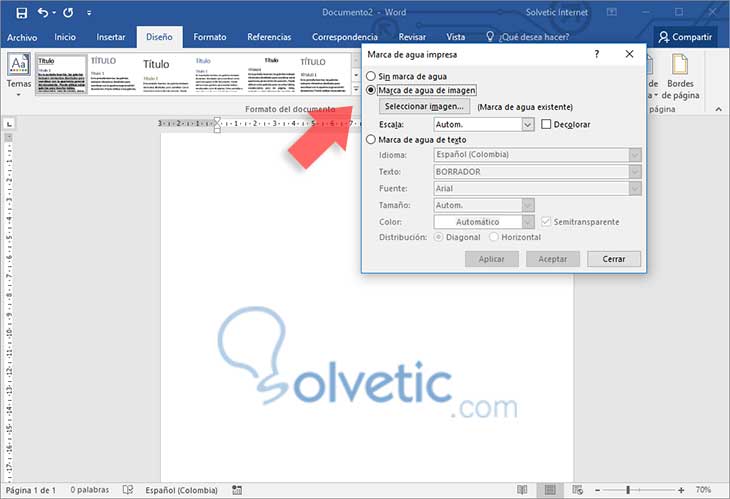Image resolution: width=730 pixels, height=499 pixels.
Task: Click 'Página 1 de 1' in status bar
Action: [x=31, y=490]
